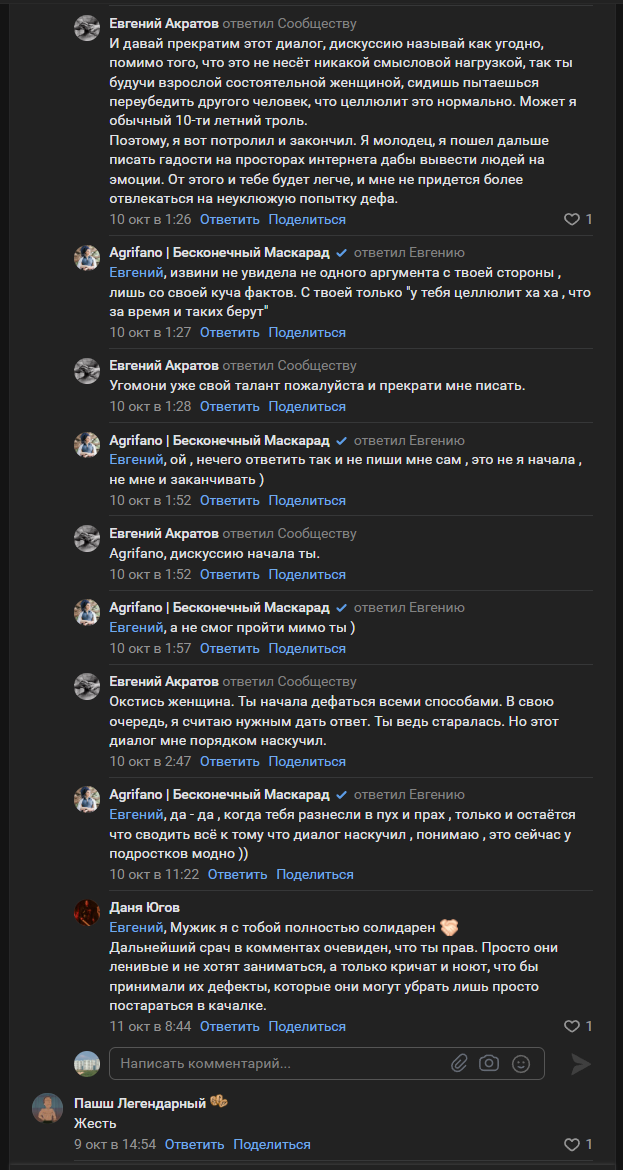Click Пашш Легендарный's avatar picture
Image resolution: width=623 pixels, height=1170 pixels.
47,1107
